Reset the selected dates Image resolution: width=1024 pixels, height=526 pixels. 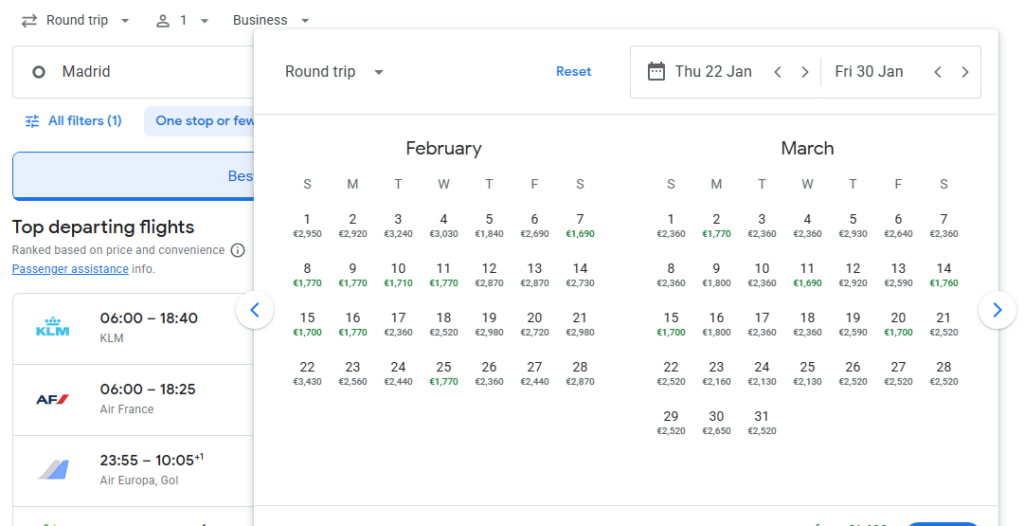(573, 72)
